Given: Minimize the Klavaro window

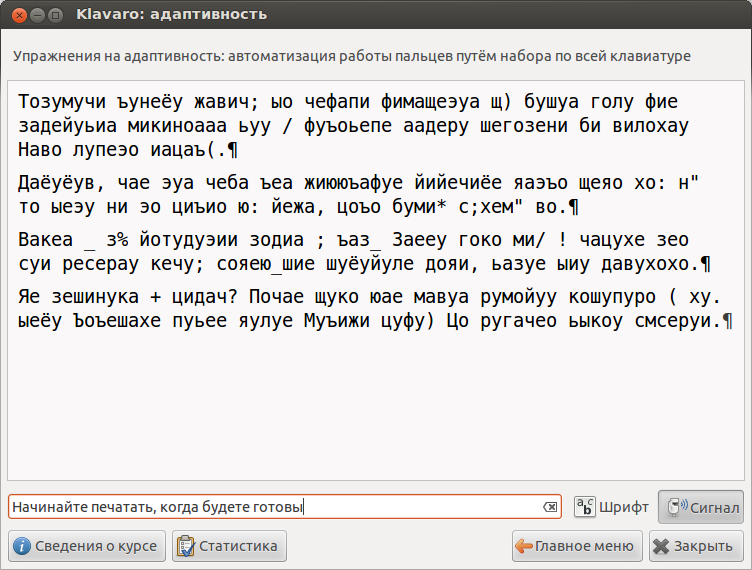Looking at the screenshot, I should pos(37,15).
